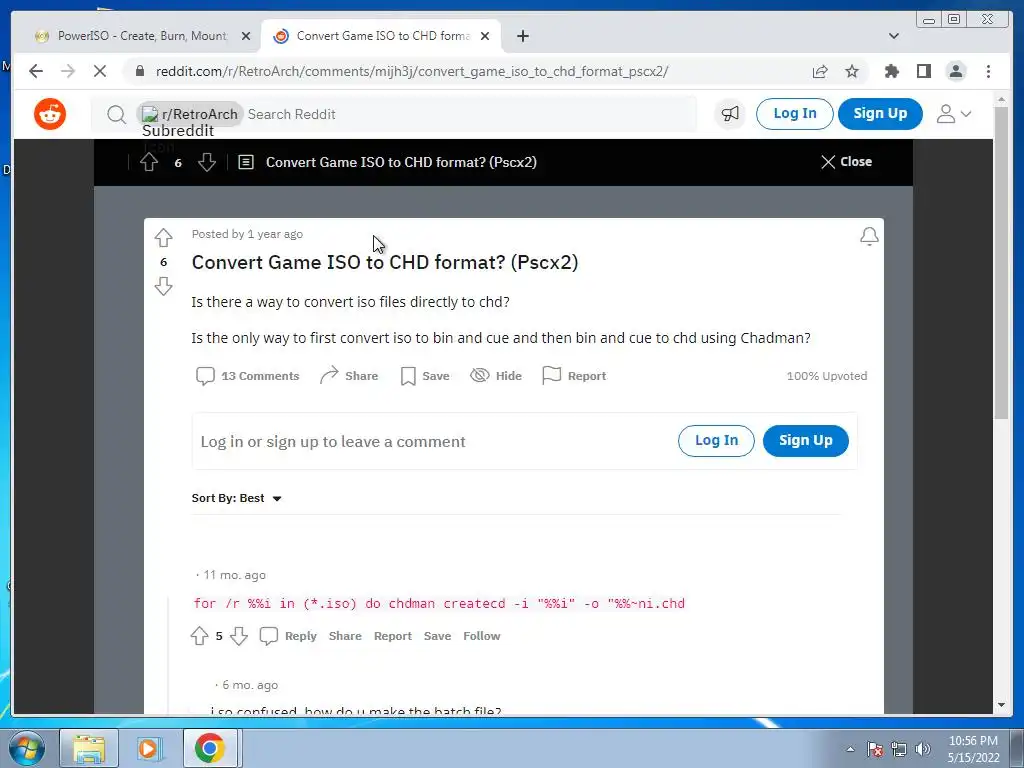Viewport: 1024px width, 768px height.
Task: Downvote the post below score 6
Action: click(163, 286)
